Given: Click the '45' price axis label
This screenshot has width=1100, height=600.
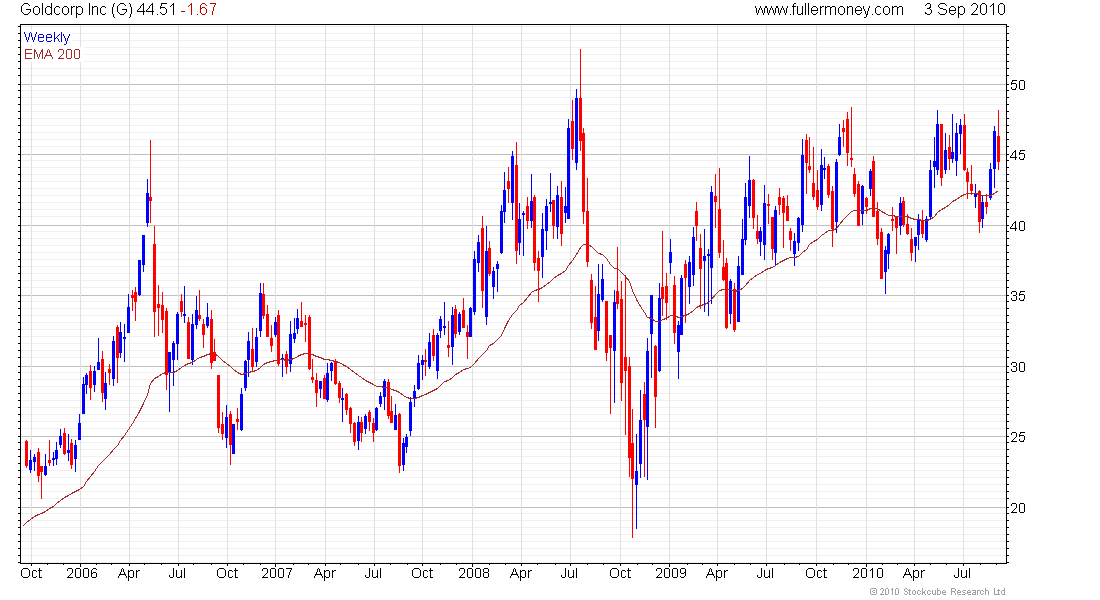Looking at the screenshot, I should [x=1017, y=155].
